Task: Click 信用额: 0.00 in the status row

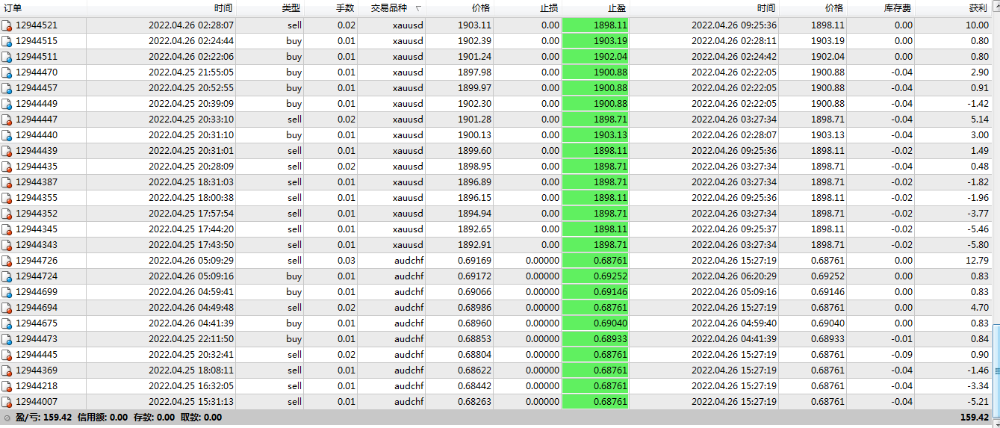Action: (102, 418)
